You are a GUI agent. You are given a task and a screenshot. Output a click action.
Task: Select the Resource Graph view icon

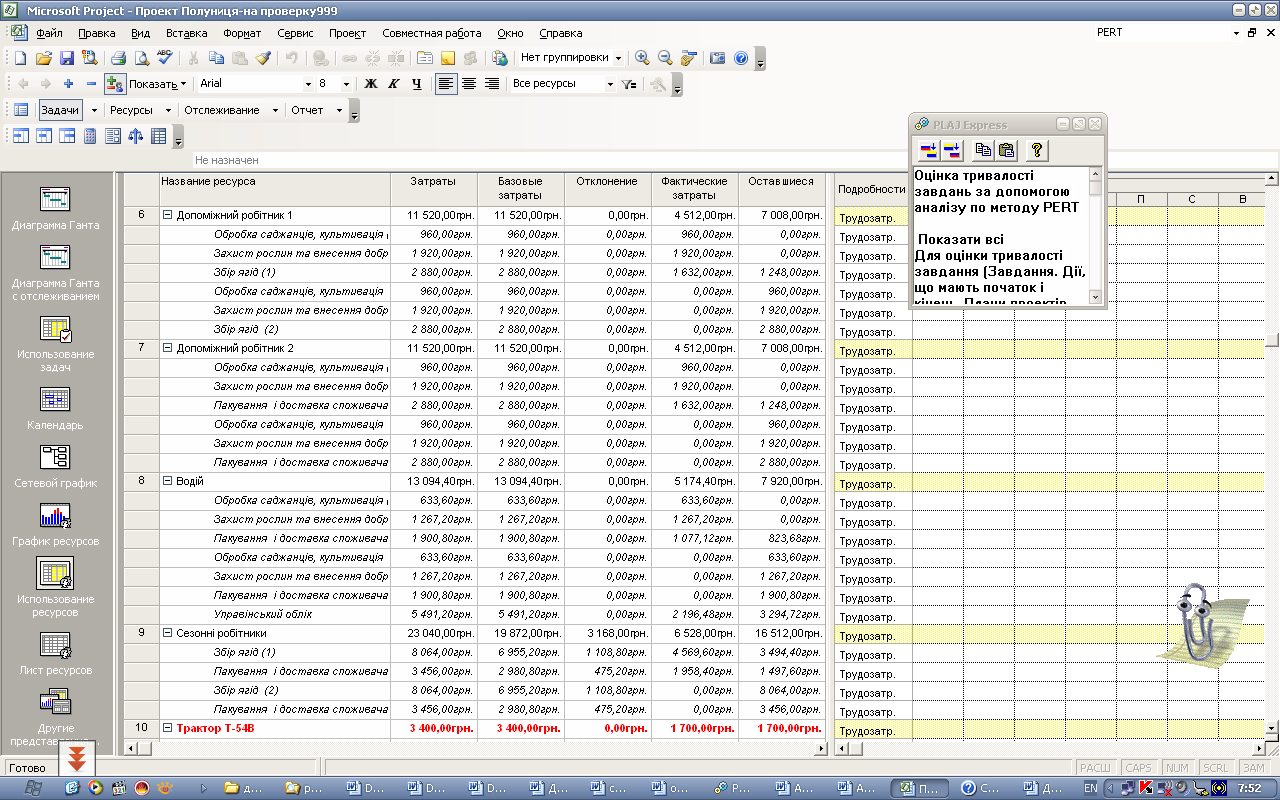(x=54, y=516)
